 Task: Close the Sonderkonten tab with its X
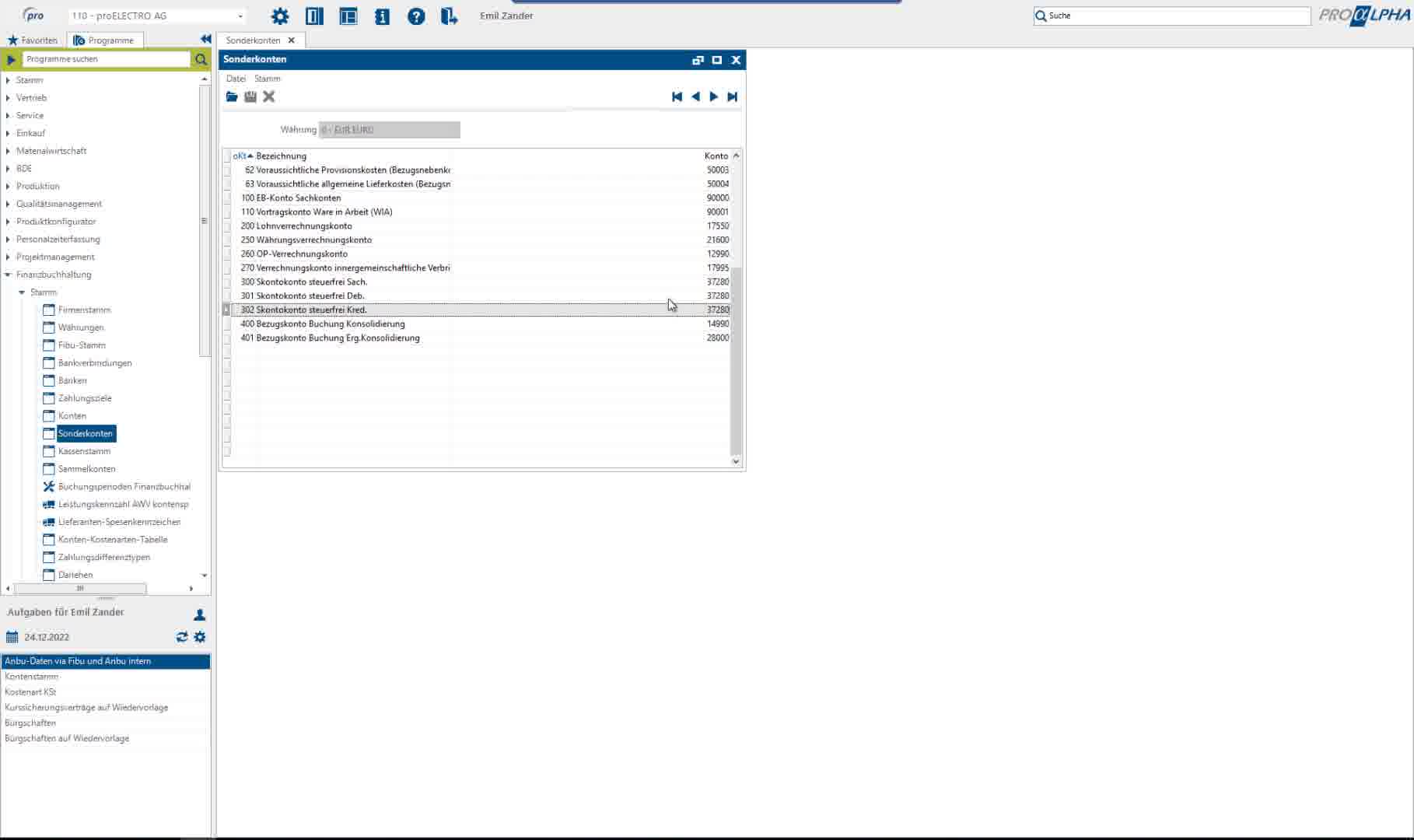(x=292, y=40)
